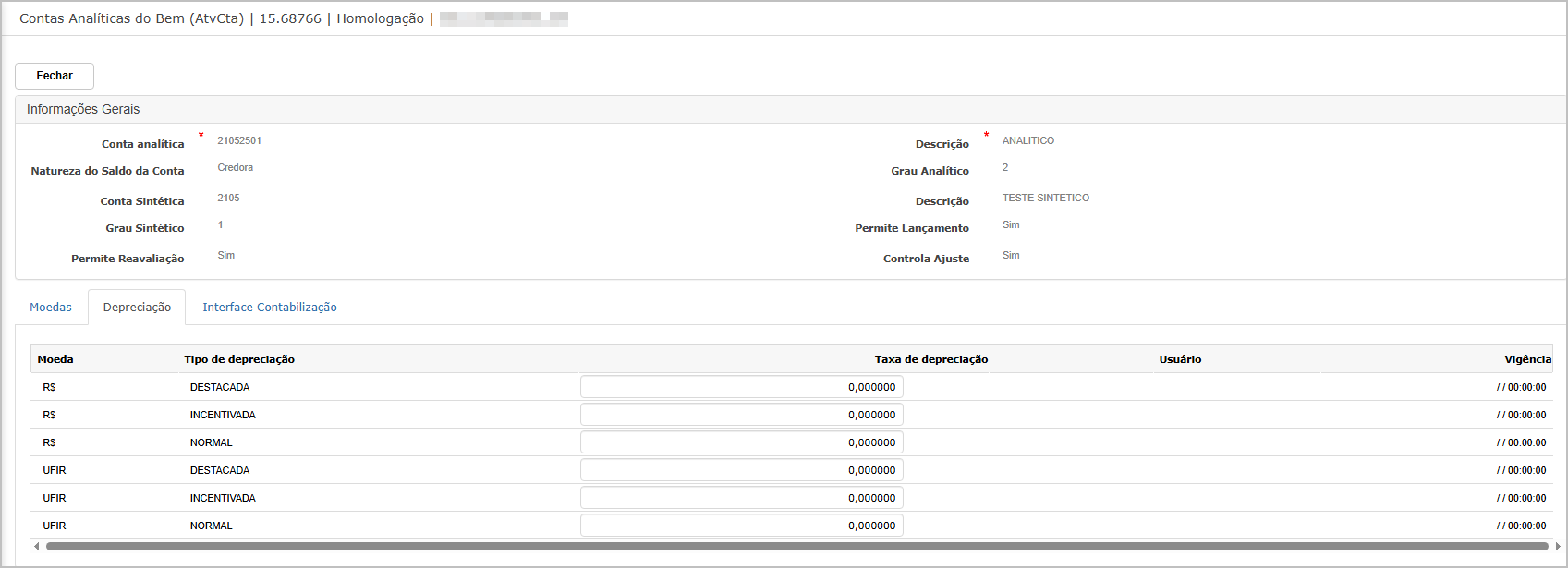
Task: Click the Fechar button
Action: [x=55, y=76]
